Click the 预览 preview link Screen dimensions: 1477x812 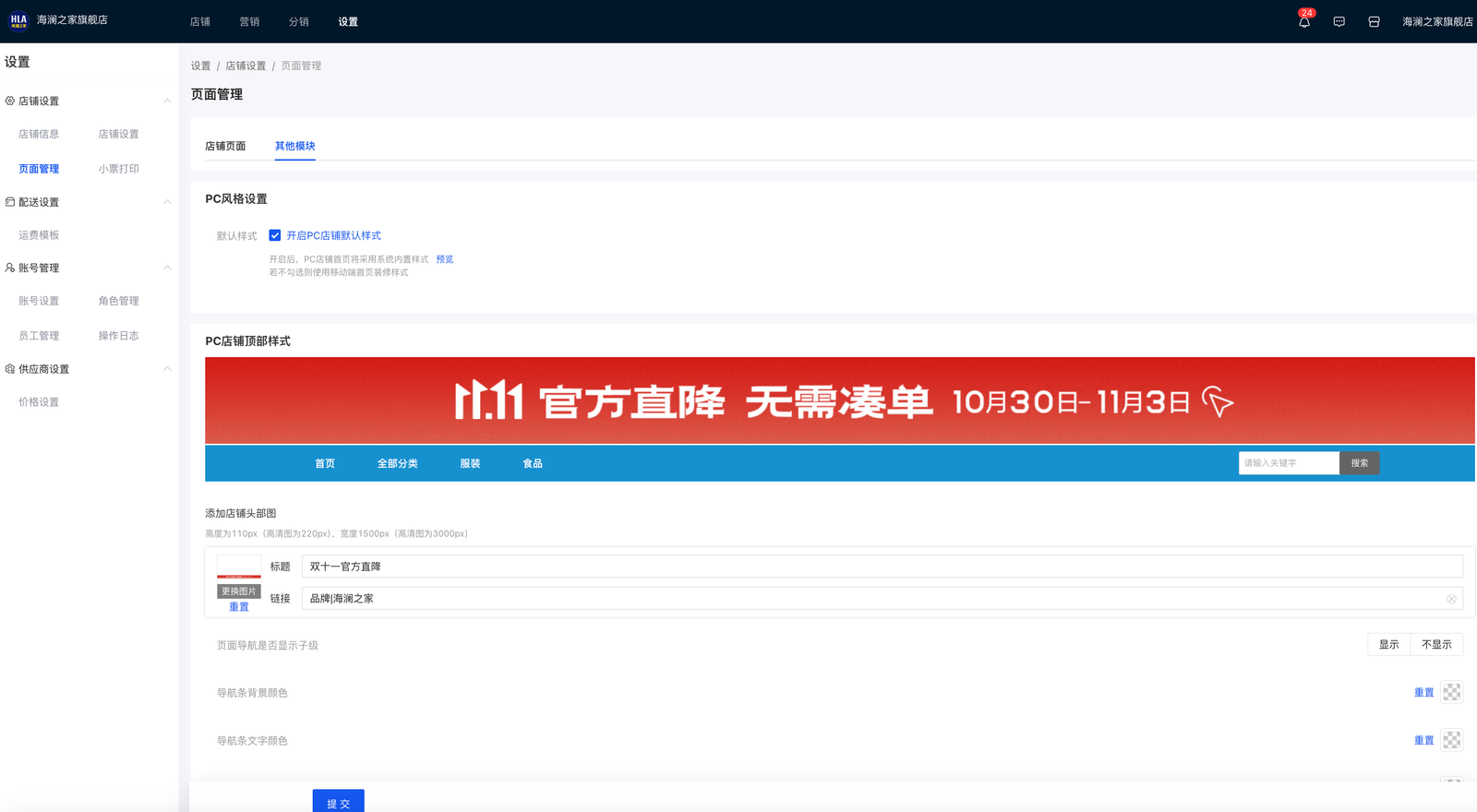[445, 259]
